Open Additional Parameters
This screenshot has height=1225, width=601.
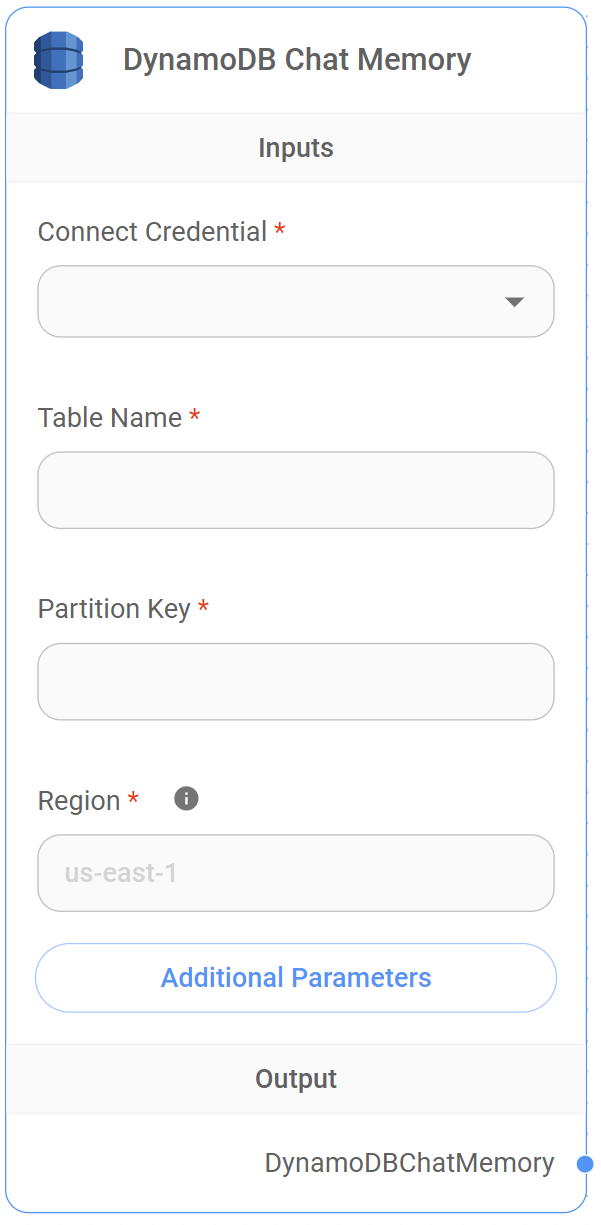(x=296, y=977)
